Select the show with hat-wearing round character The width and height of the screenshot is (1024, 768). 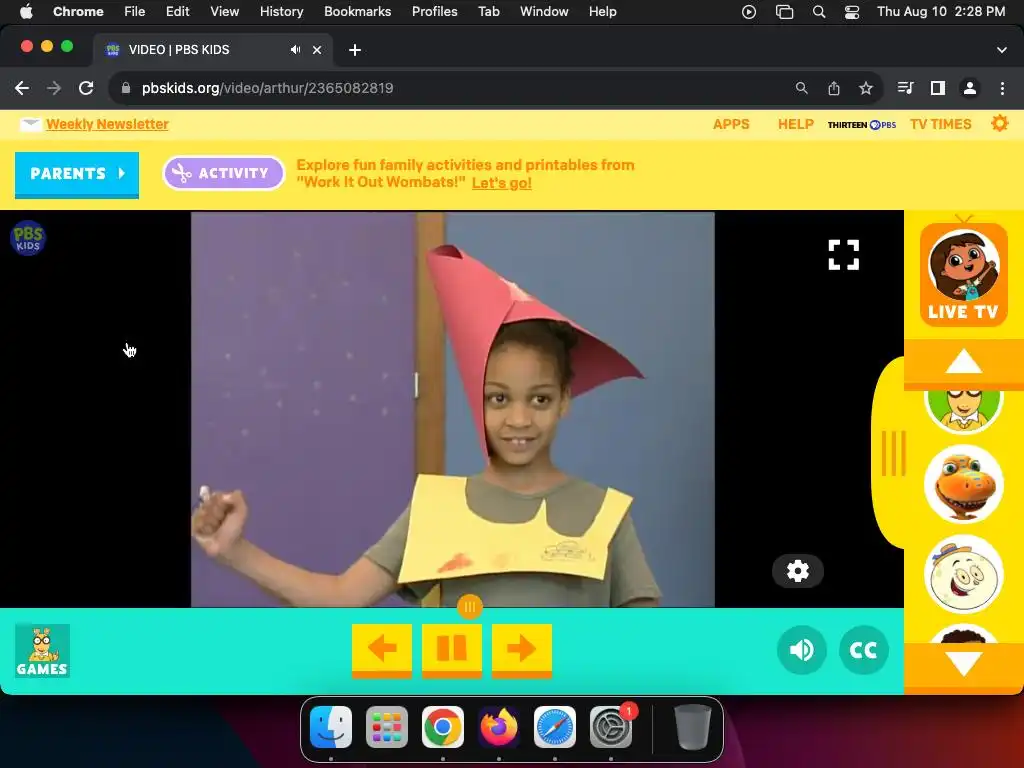click(963, 575)
